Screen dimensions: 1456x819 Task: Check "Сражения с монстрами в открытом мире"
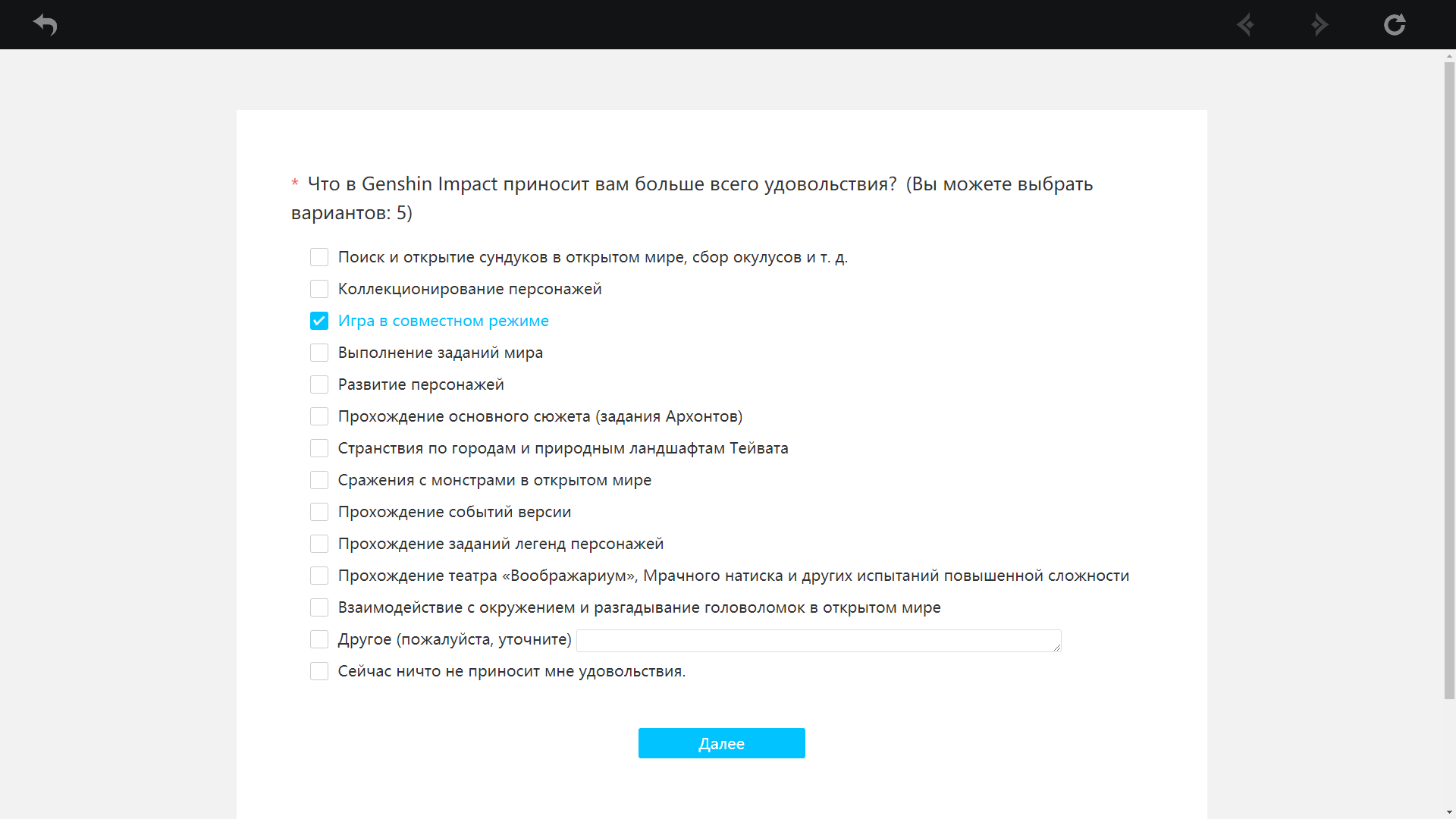(319, 480)
